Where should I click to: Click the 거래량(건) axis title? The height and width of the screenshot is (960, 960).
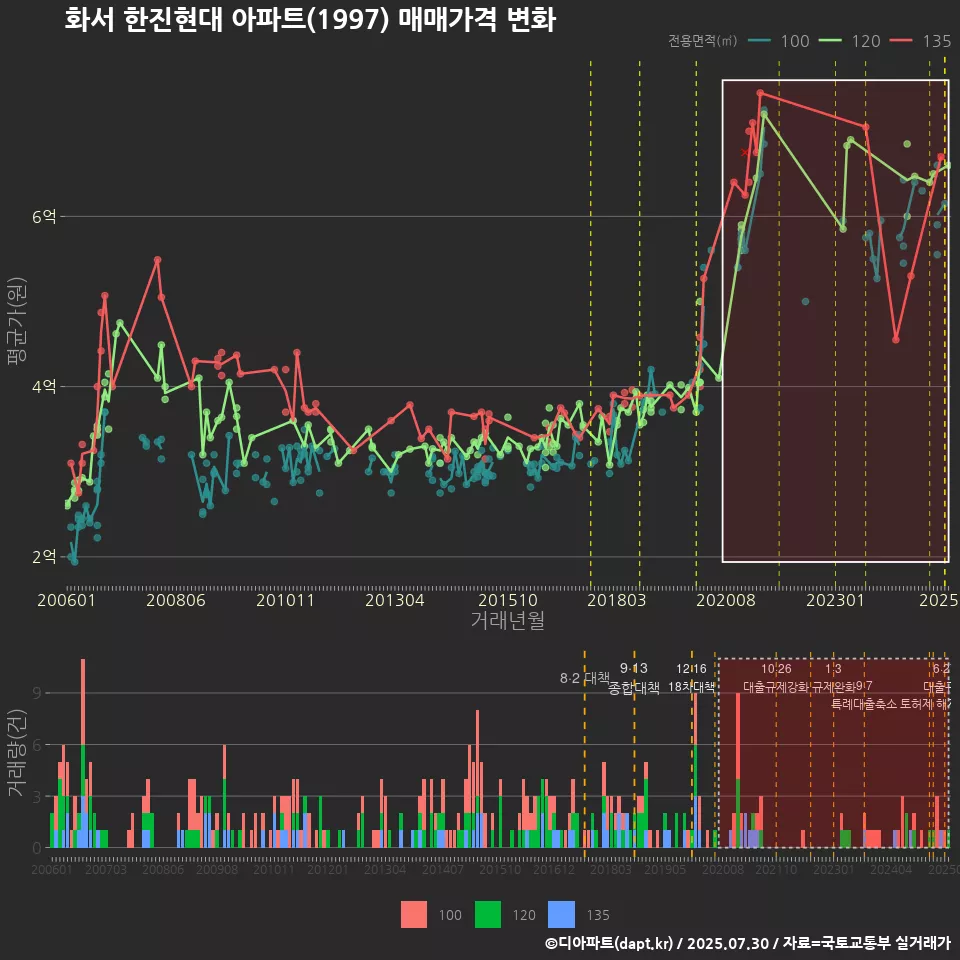(17, 752)
